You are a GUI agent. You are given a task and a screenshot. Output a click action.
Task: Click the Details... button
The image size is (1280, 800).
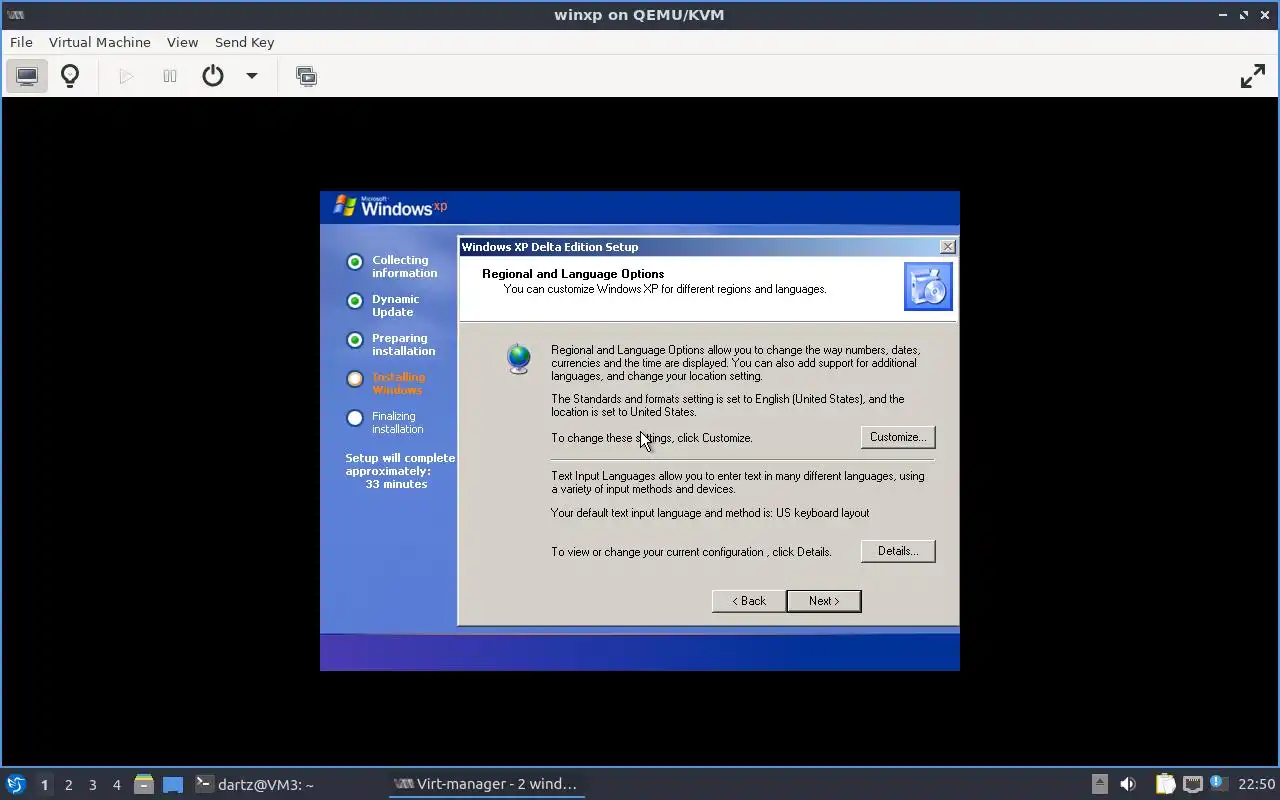click(x=898, y=551)
